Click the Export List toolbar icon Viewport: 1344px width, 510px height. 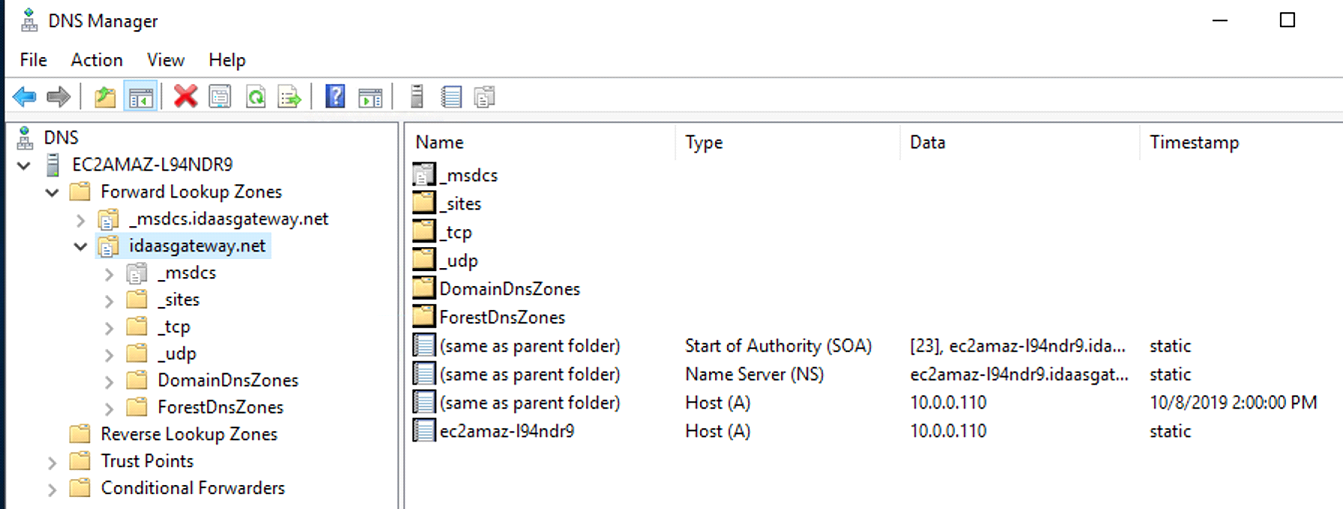(289, 97)
